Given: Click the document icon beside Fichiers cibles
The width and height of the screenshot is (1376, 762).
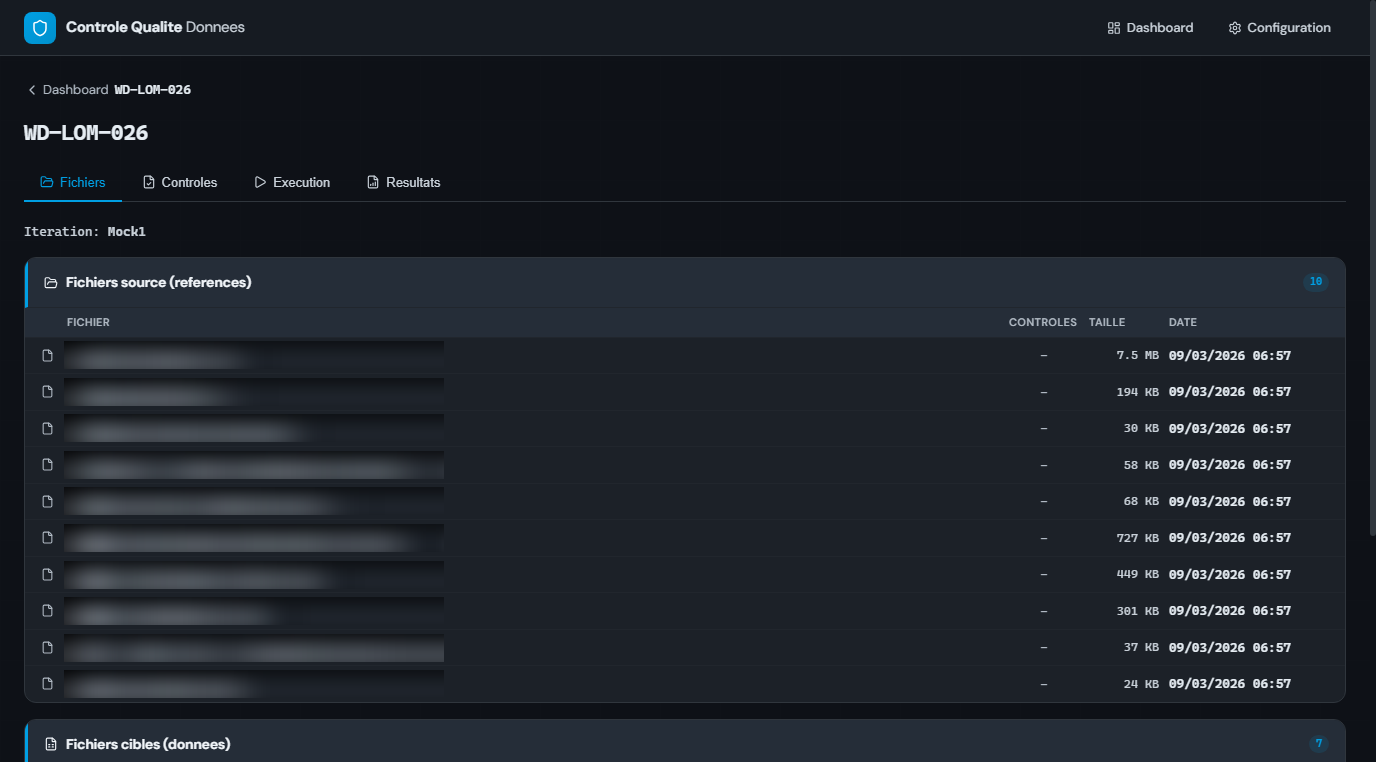Looking at the screenshot, I should 51,745.
